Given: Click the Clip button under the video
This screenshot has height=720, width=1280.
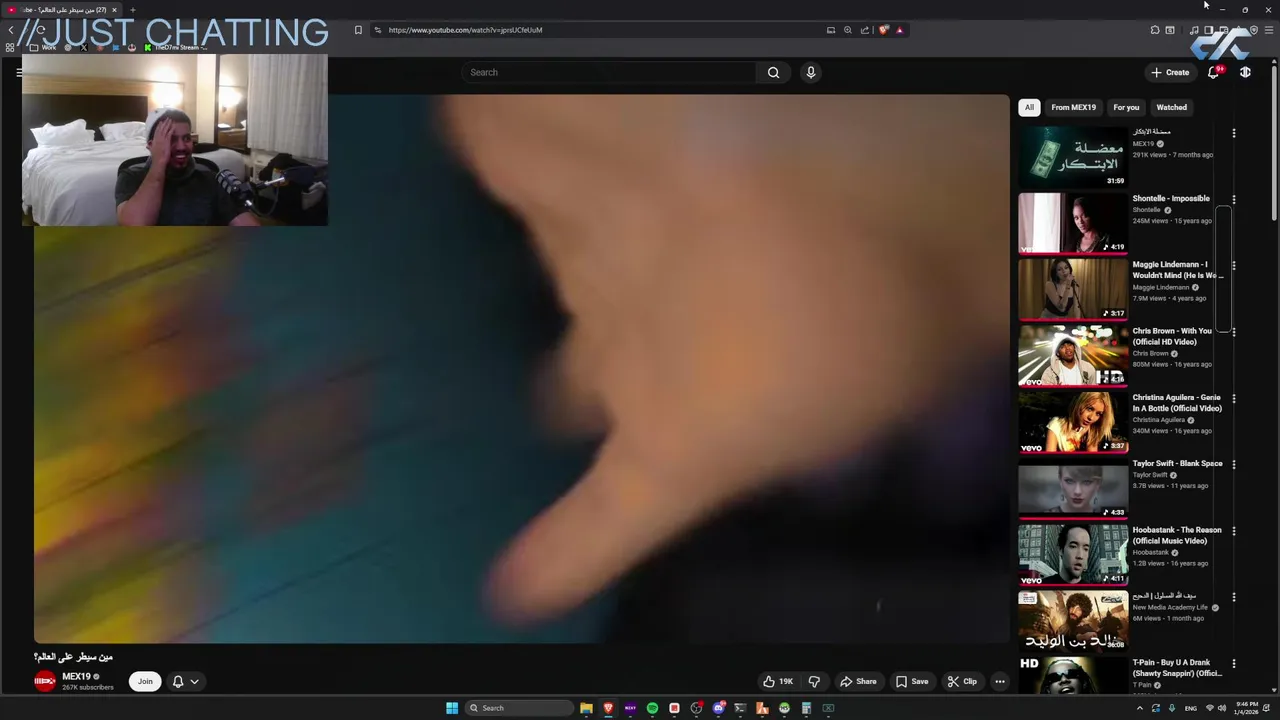Looking at the screenshot, I should tap(962, 681).
